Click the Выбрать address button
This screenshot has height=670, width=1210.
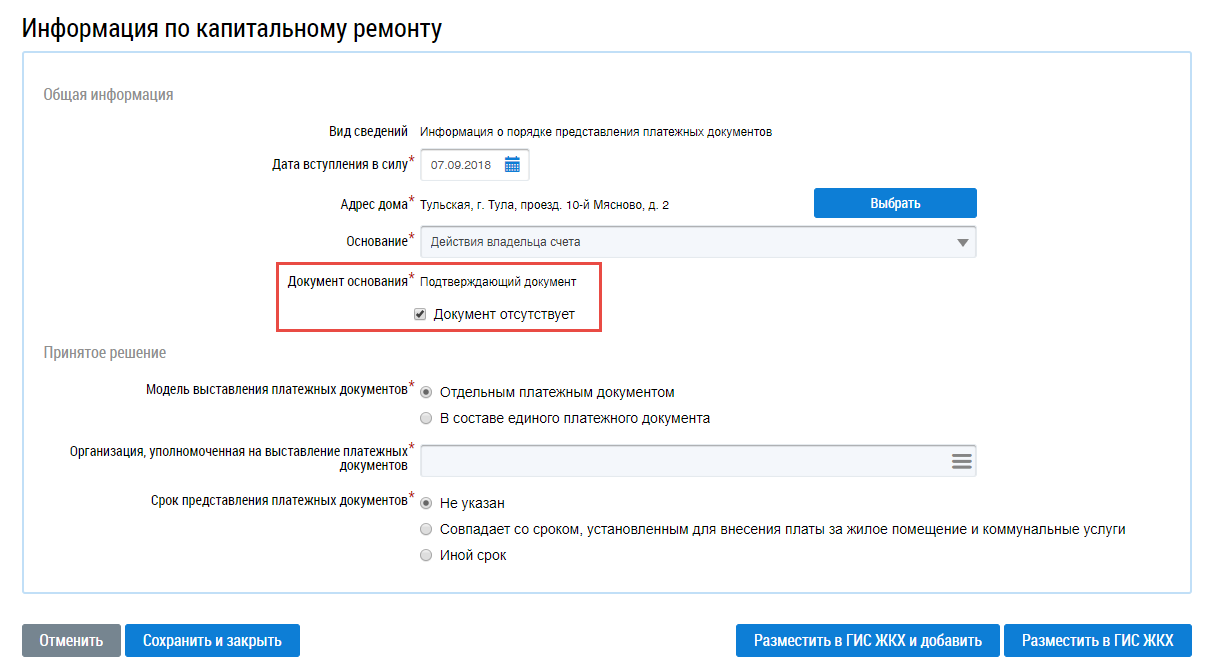click(x=894, y=203)
